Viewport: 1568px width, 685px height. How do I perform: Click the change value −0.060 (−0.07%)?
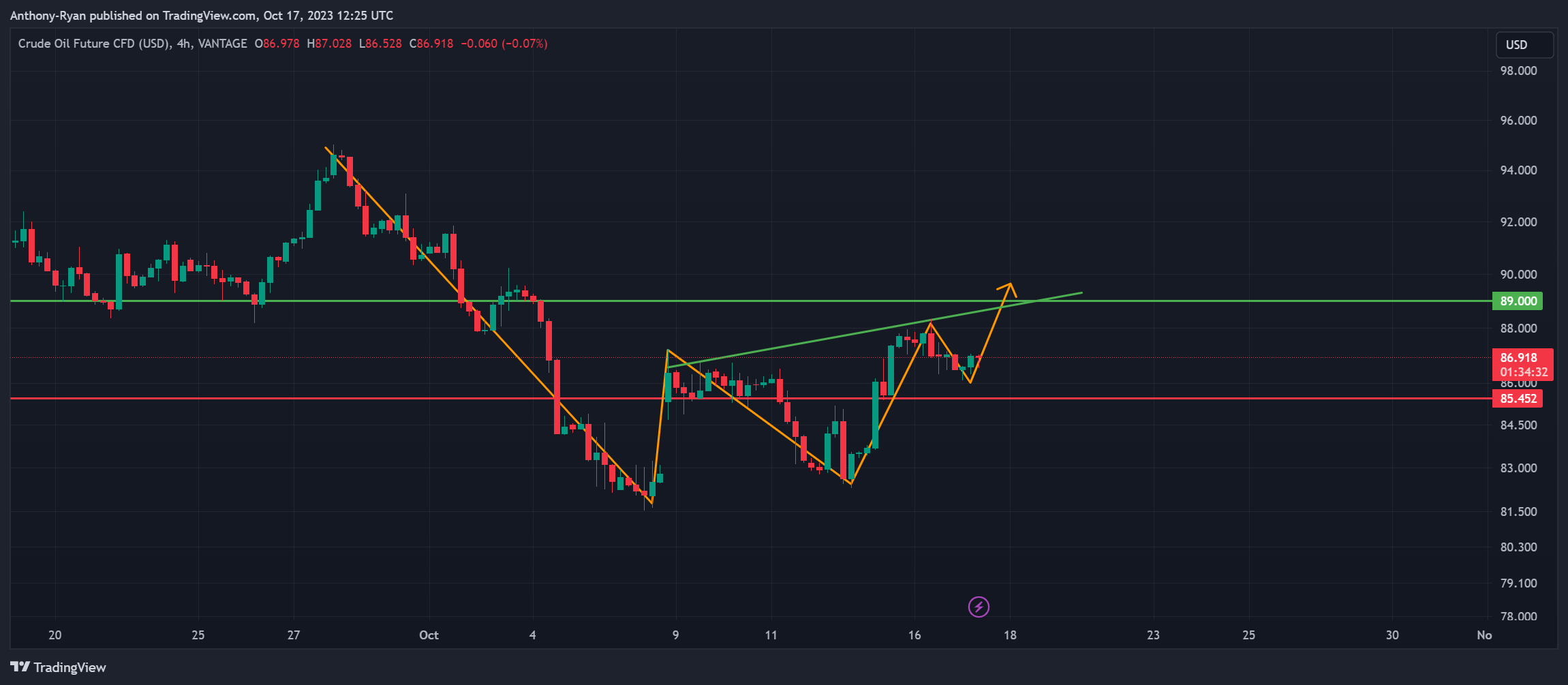pos(504,44)
